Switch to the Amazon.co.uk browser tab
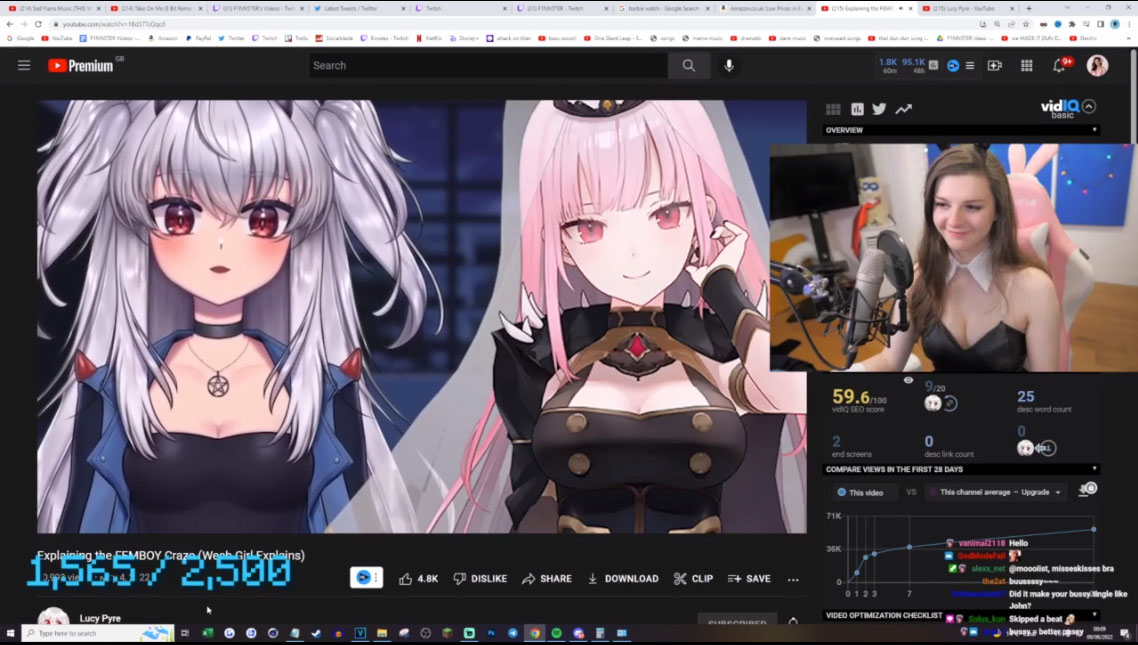This screenshot has width=1138, height=645. tap(765, 9)
